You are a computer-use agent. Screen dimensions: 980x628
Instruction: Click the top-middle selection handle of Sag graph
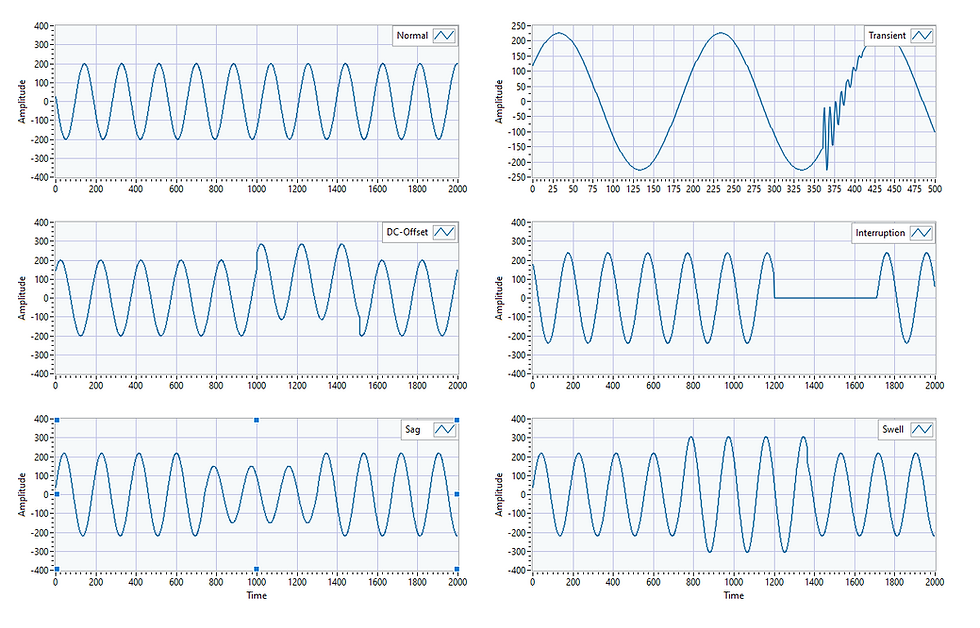click(x=256, y=420)
